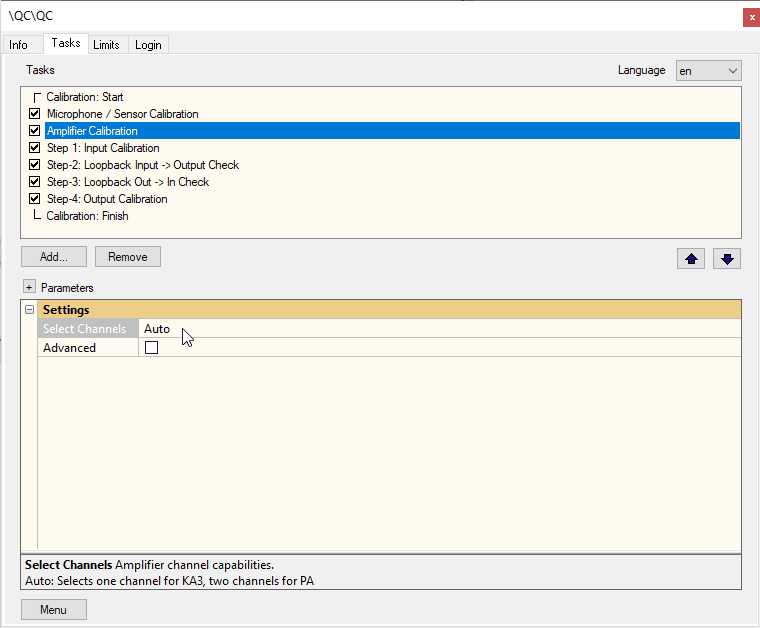Enable the Advanced settings checkbox

[x=151, y=347]
